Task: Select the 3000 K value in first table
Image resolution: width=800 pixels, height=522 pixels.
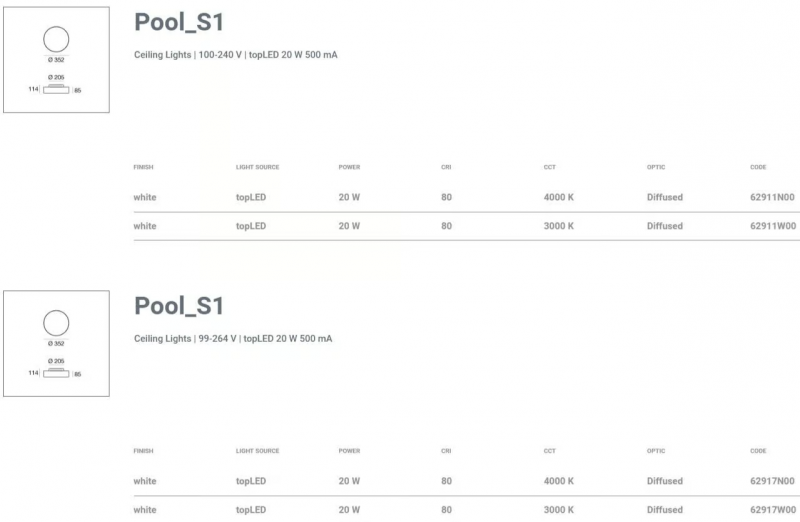Action: [559, 226]
